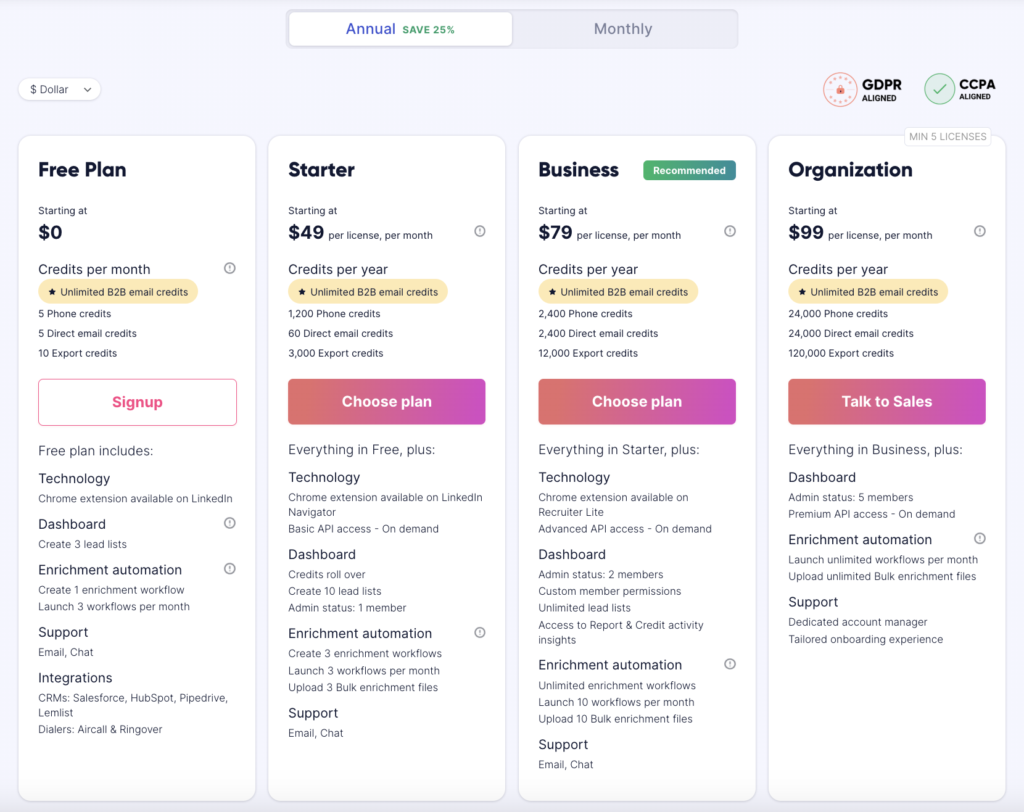Switch billing to Annual

400,29
